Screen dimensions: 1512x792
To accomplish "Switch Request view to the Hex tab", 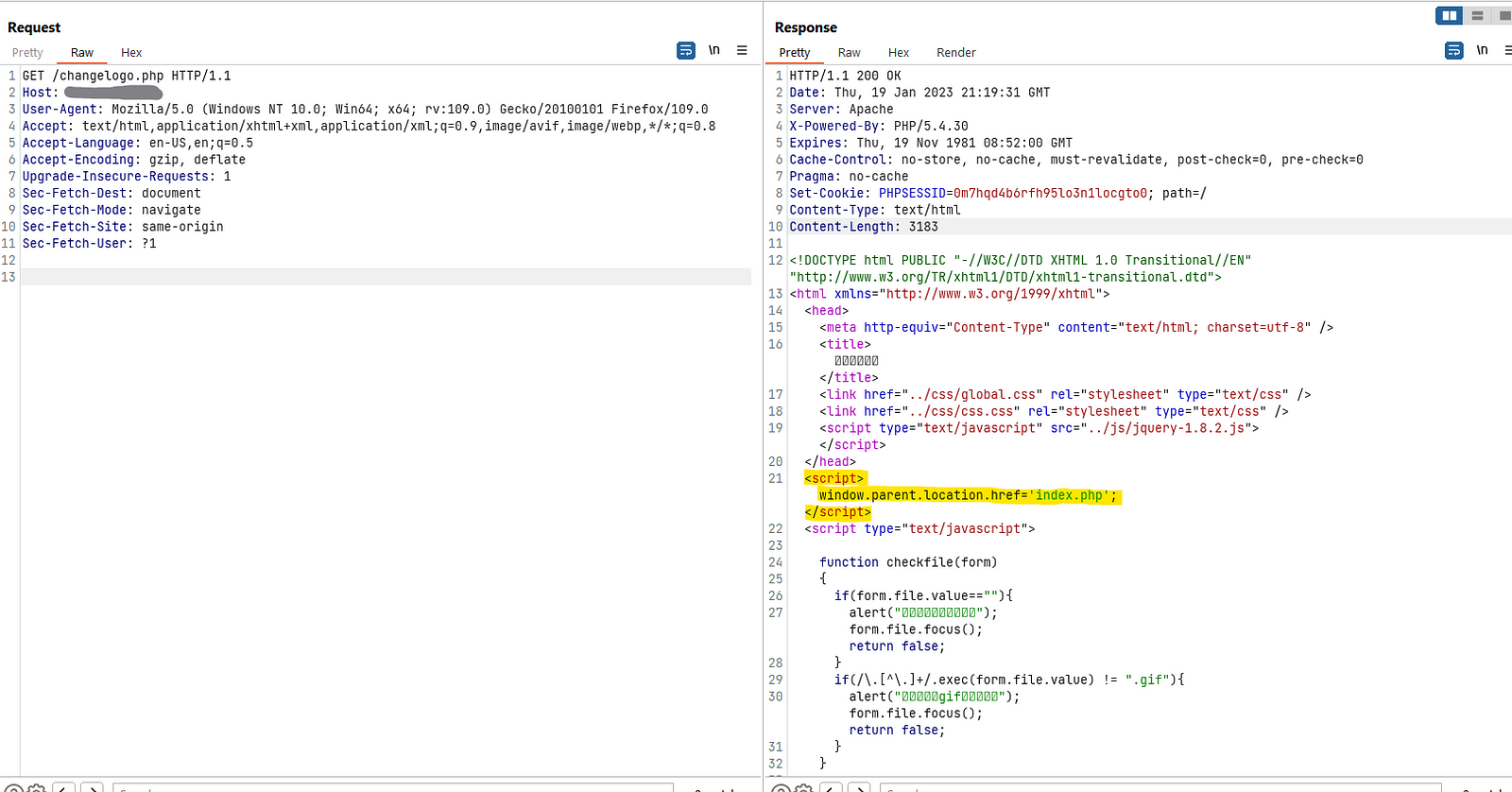I will click(131, 53).
